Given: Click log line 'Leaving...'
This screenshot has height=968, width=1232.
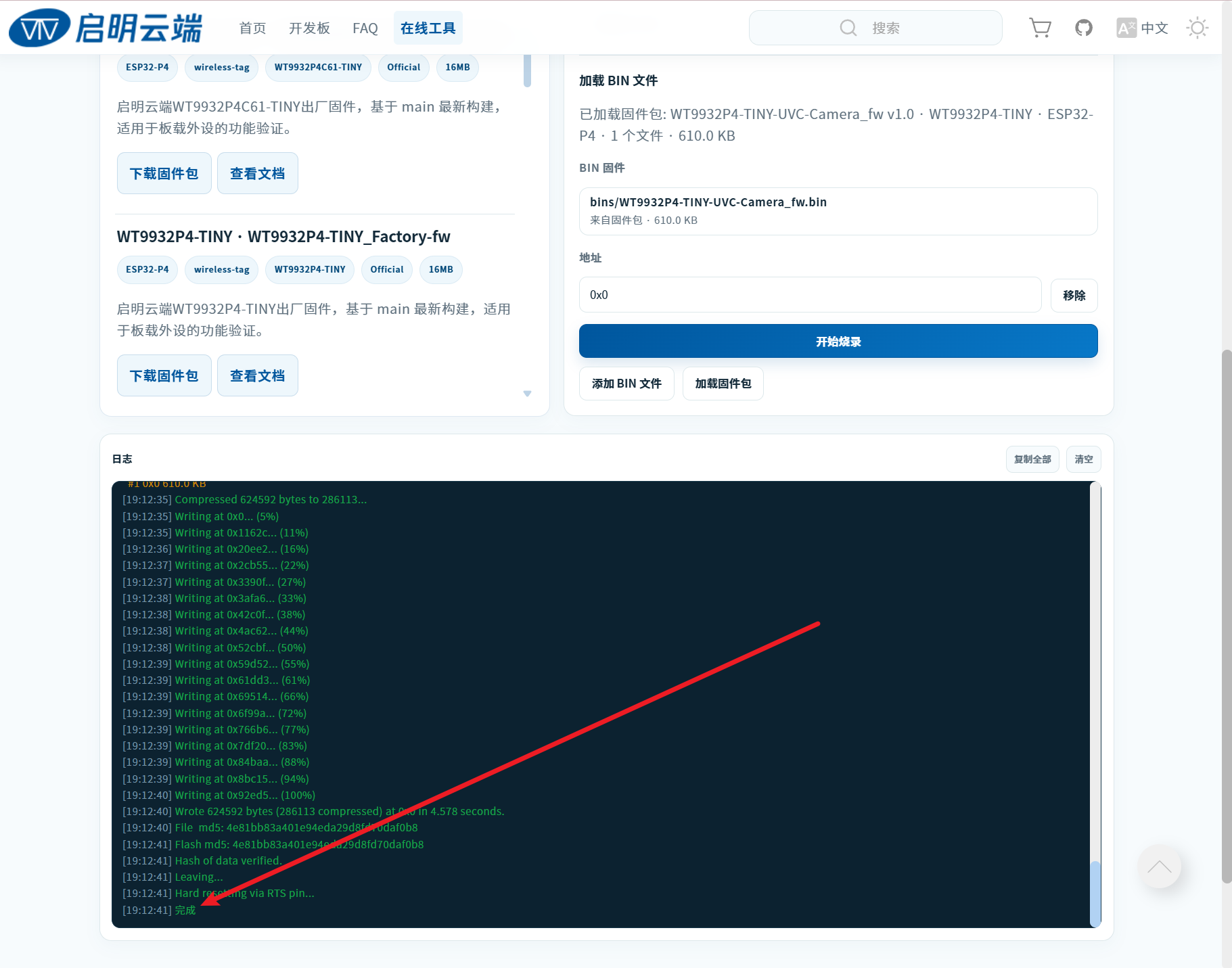Looking at the screenshot, I should [x=173, y=877].
